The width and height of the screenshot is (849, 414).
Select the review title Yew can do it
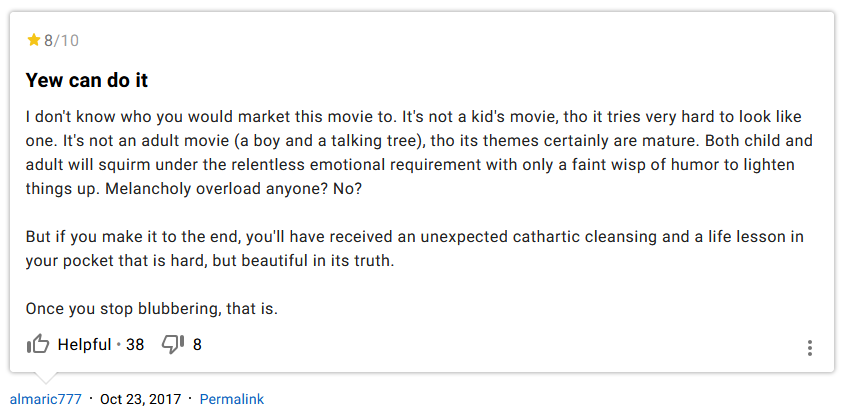pyautogui.click(x=87, y=81)
